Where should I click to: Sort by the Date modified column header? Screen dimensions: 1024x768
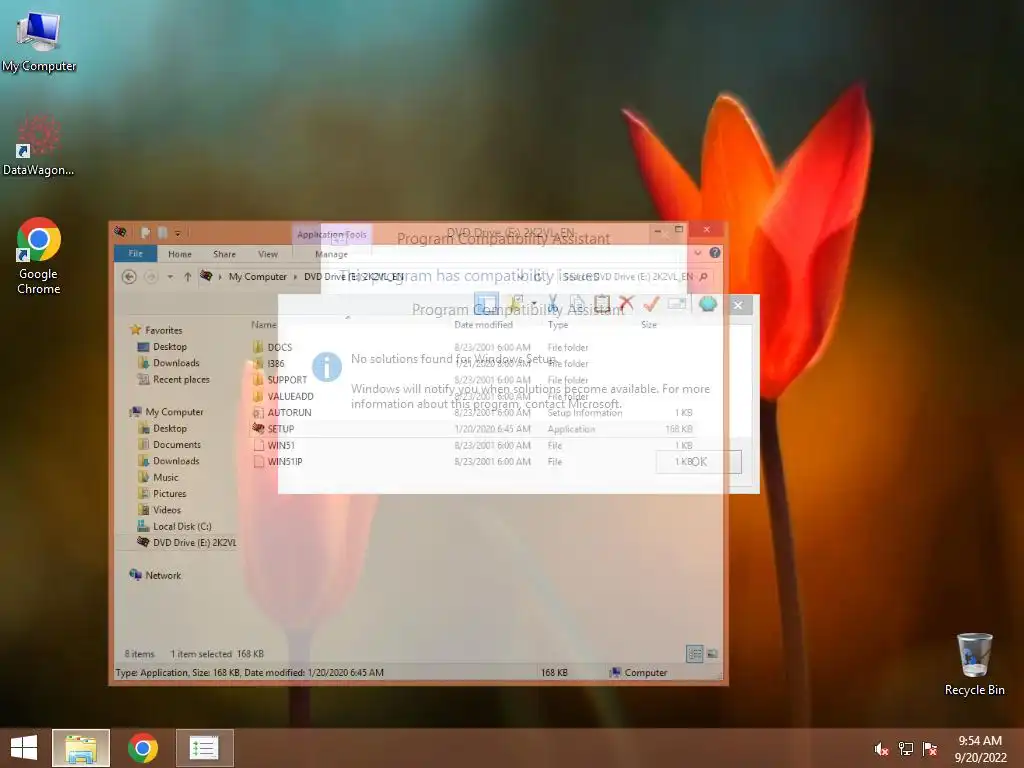click(483, 325)
